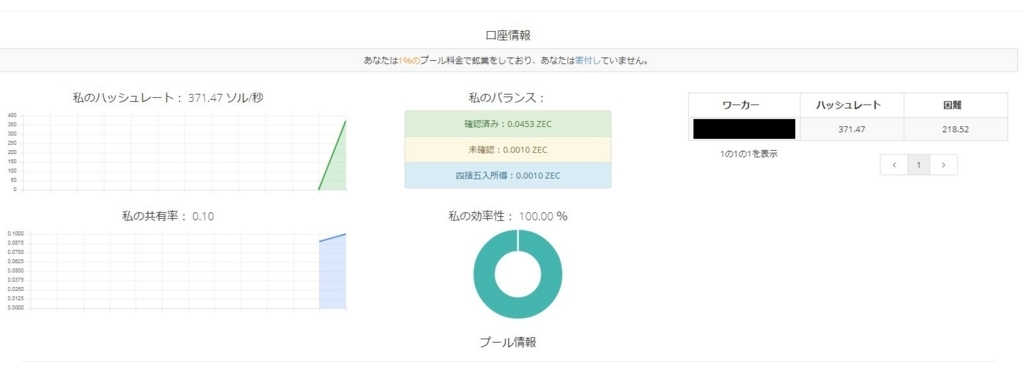Click the 四捨五入所得 0.0010 ZEC row

[x=508, y=175]
